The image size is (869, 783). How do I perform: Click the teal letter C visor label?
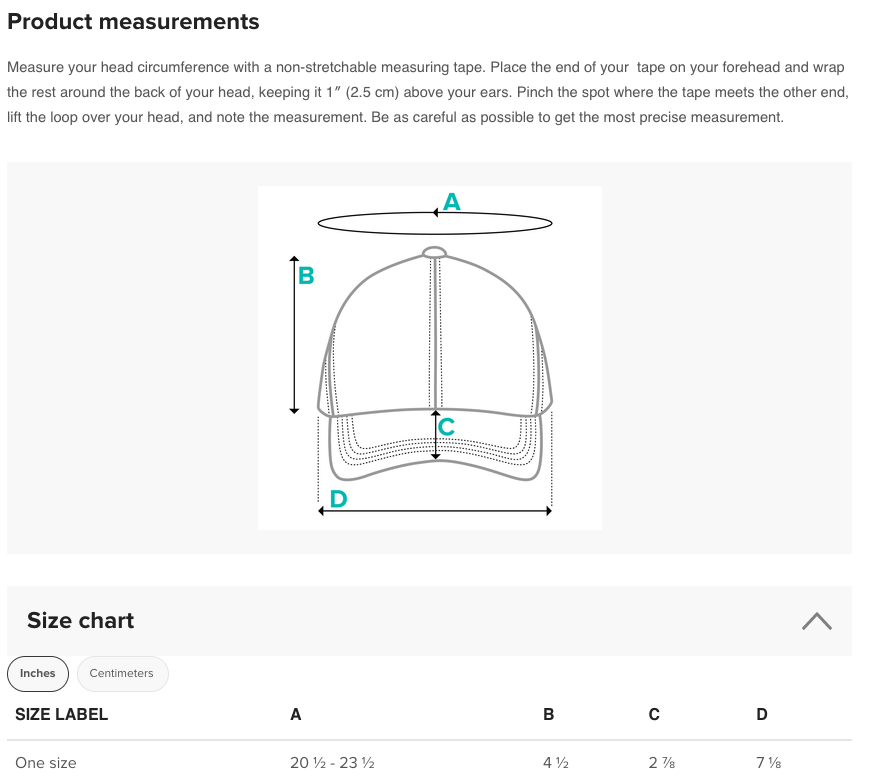446,427
